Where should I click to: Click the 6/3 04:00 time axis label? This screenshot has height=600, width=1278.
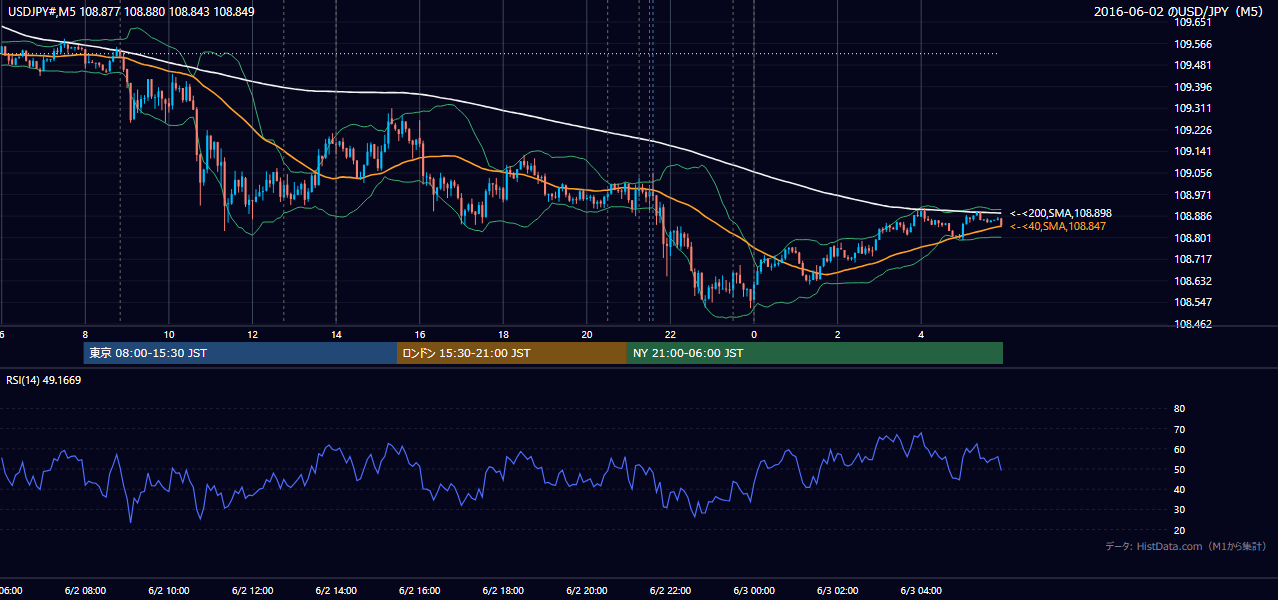click(x=921, y=590)
